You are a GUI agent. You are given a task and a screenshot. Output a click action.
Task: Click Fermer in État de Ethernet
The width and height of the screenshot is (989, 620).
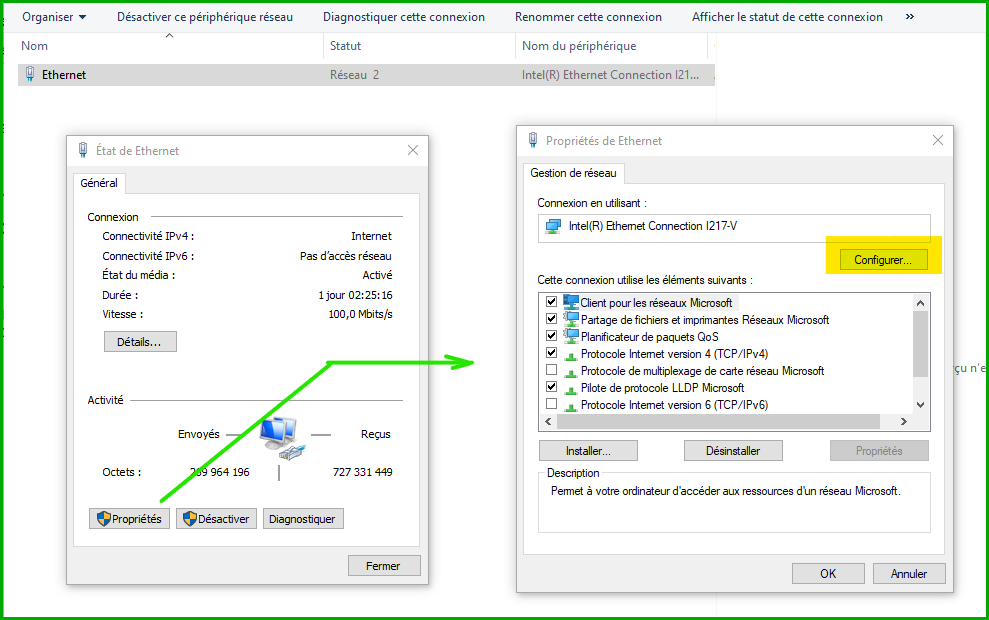[x=383, y=566]
